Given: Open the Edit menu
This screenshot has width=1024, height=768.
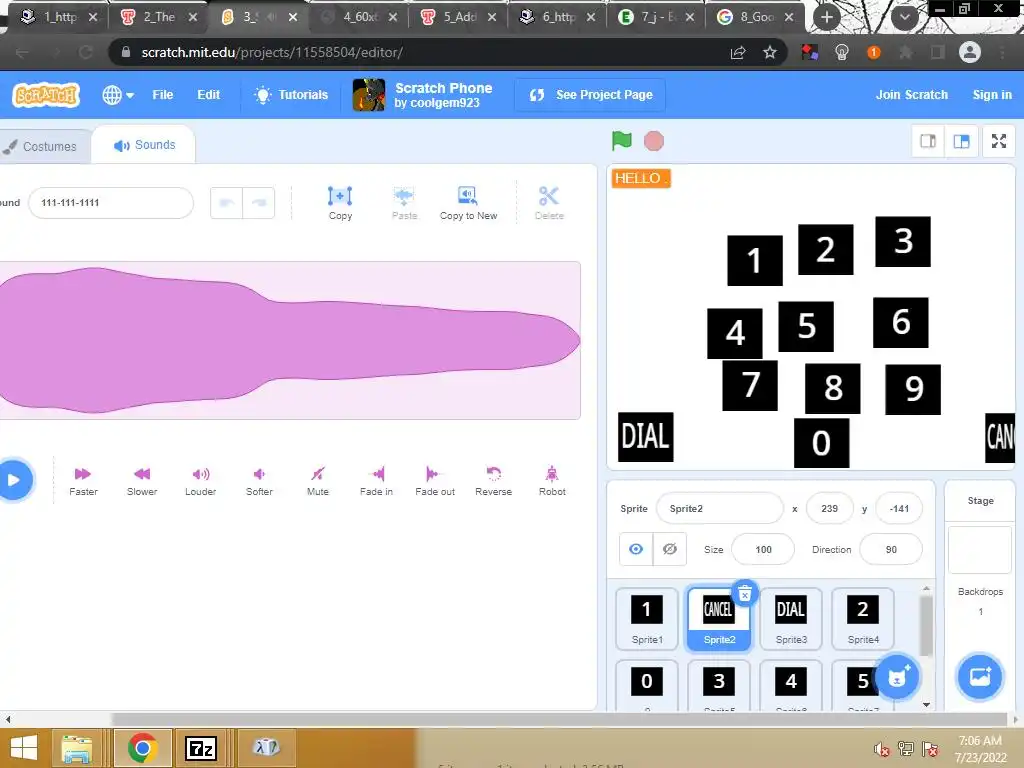Looking at the screenshot, I should [x=208, y=95].
